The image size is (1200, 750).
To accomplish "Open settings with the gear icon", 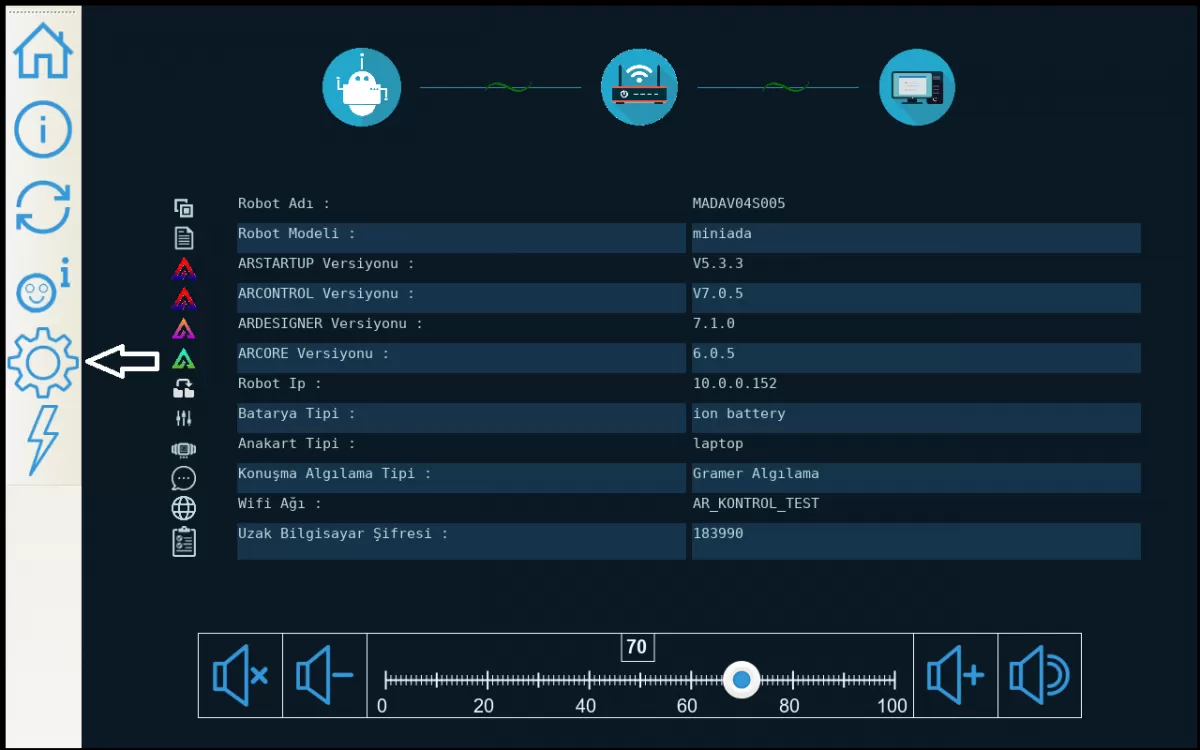I will [43, 362].
